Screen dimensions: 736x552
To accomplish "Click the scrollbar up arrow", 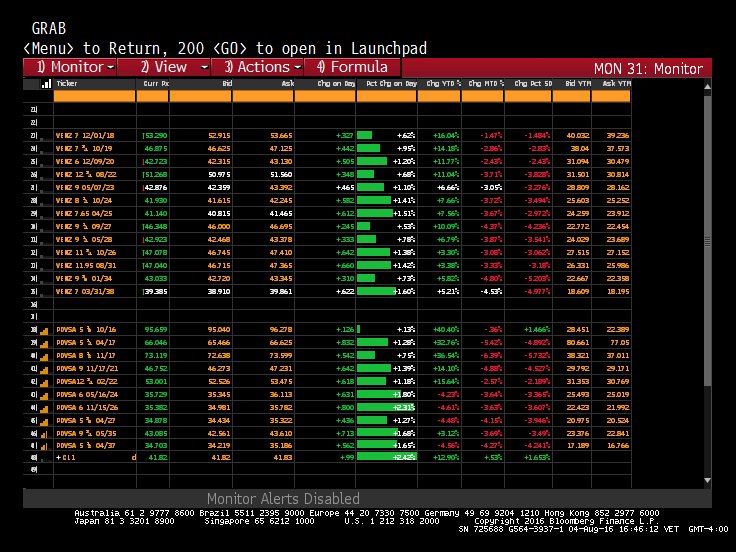I will tap(707, 86).
